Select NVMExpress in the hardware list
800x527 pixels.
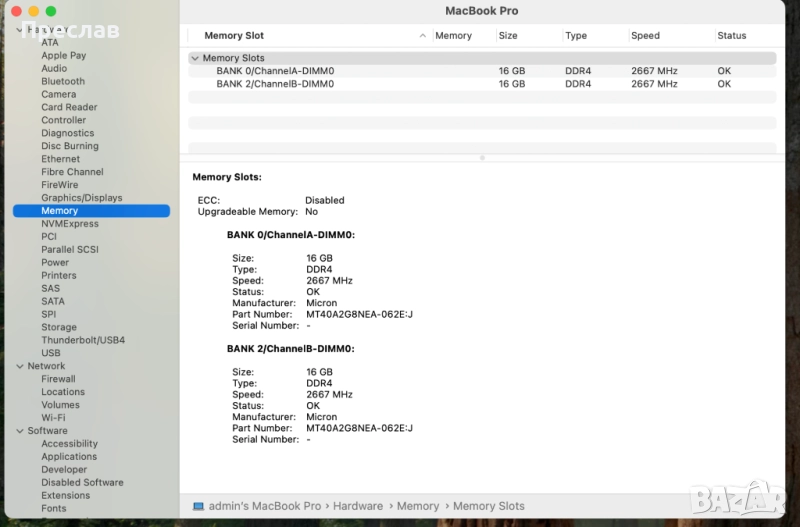tap(70, 224)
